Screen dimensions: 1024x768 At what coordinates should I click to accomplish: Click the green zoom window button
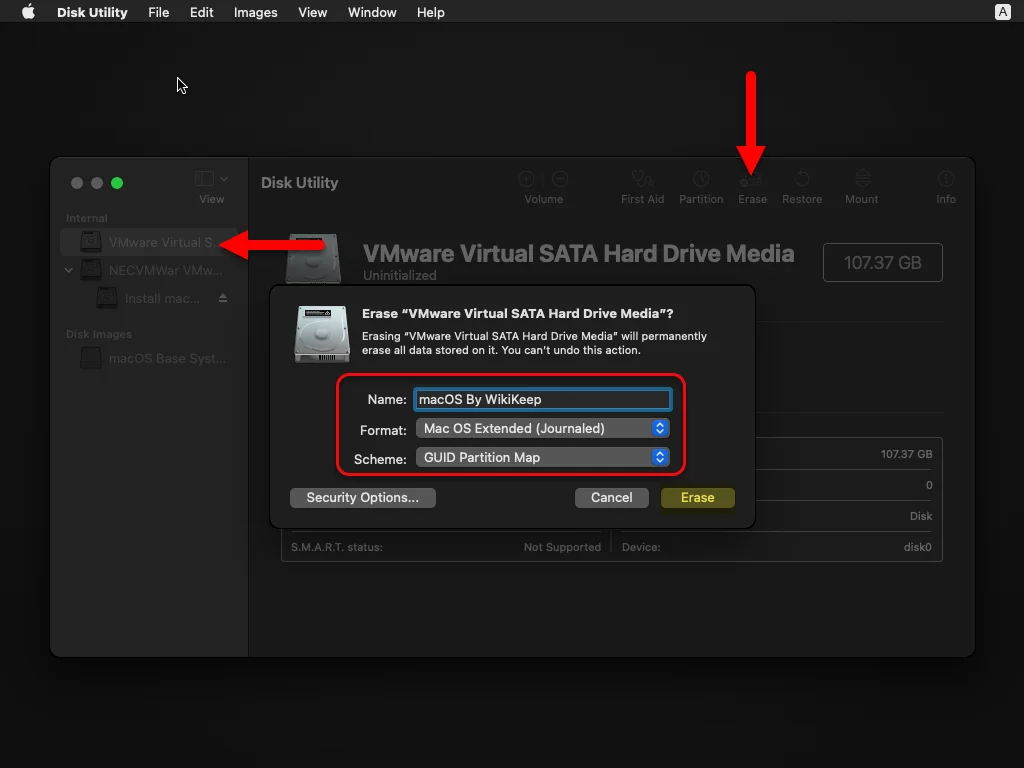point(117,183)
